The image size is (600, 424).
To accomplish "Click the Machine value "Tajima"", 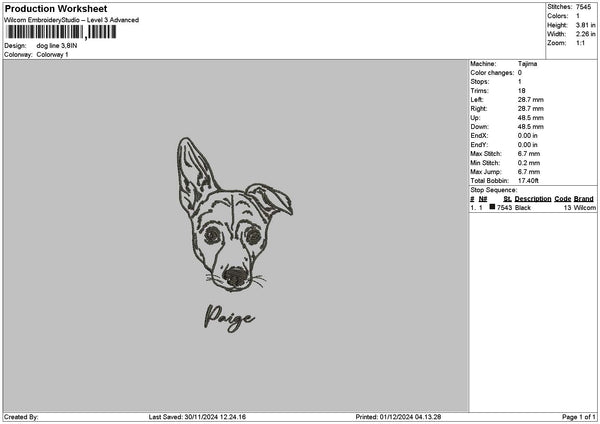I will click(527, 64).
